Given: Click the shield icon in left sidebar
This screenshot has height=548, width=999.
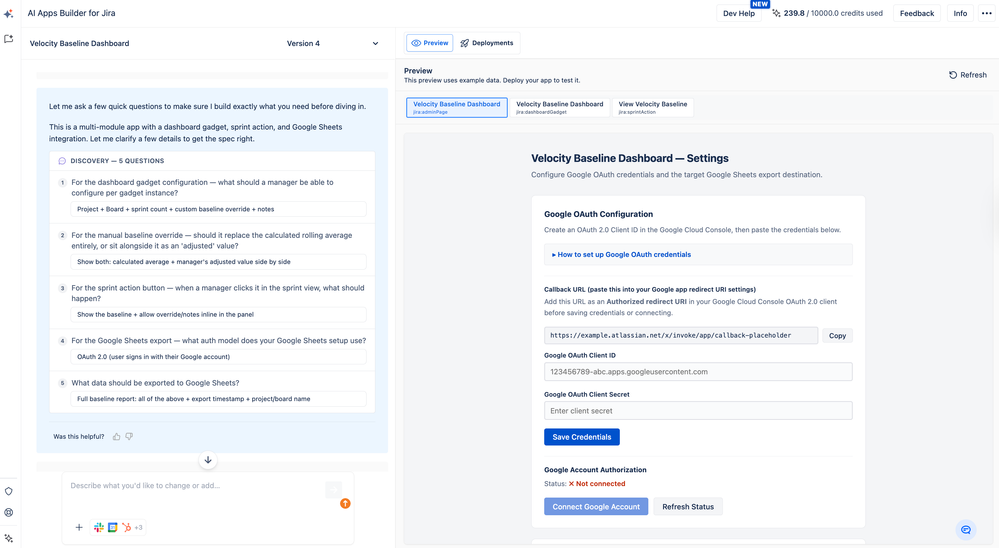Looking at the screenshot, I should (x=8, y=491).
